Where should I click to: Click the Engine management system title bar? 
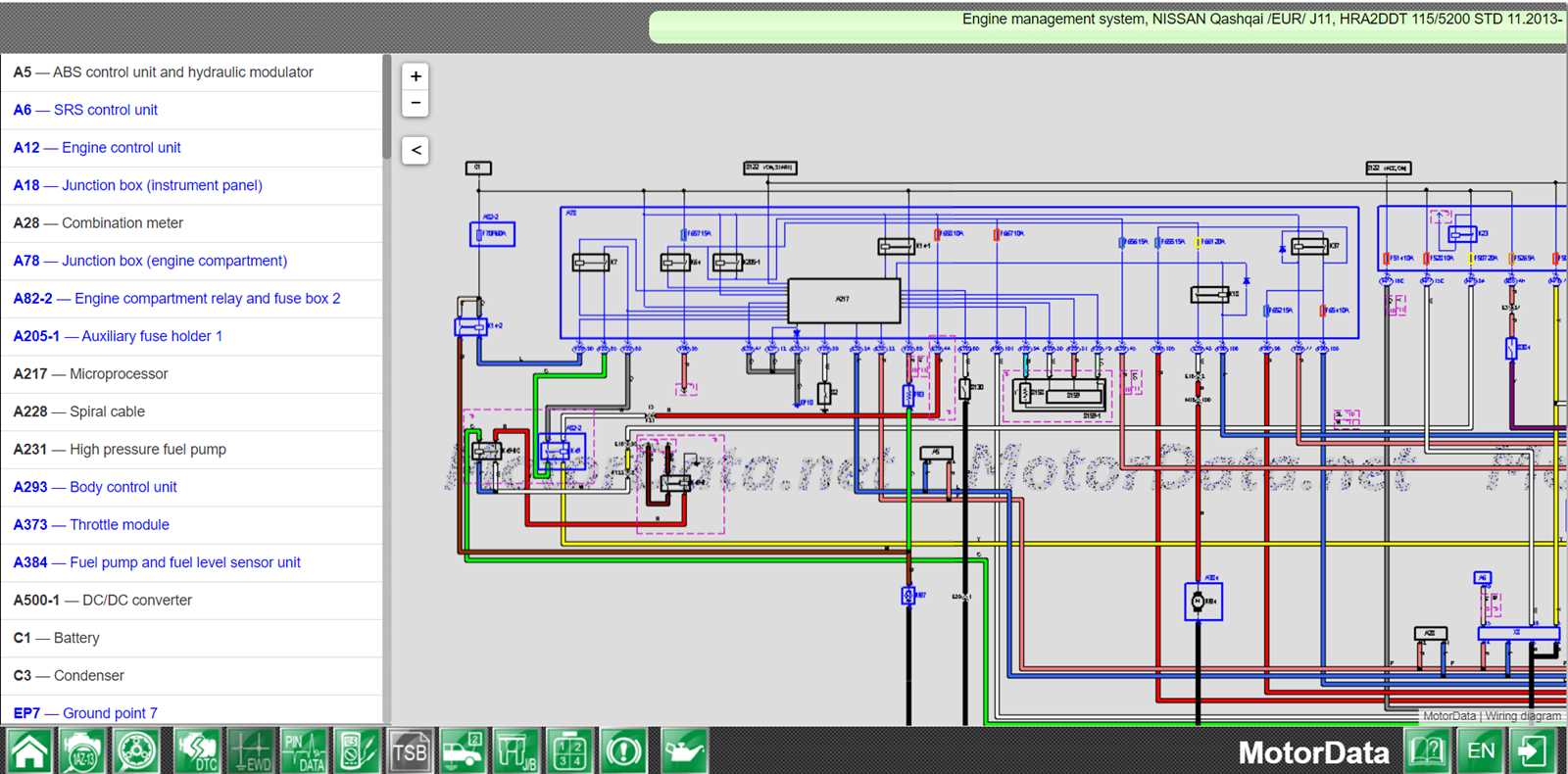tap(1107, 25)
